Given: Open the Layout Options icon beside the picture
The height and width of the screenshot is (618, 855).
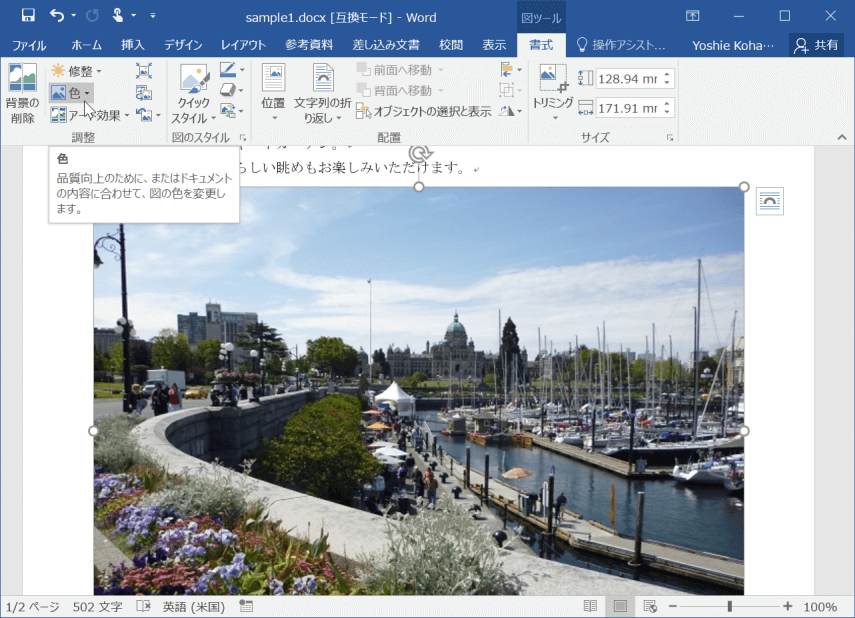Looking at the screenshot, I should pos(770,201).
